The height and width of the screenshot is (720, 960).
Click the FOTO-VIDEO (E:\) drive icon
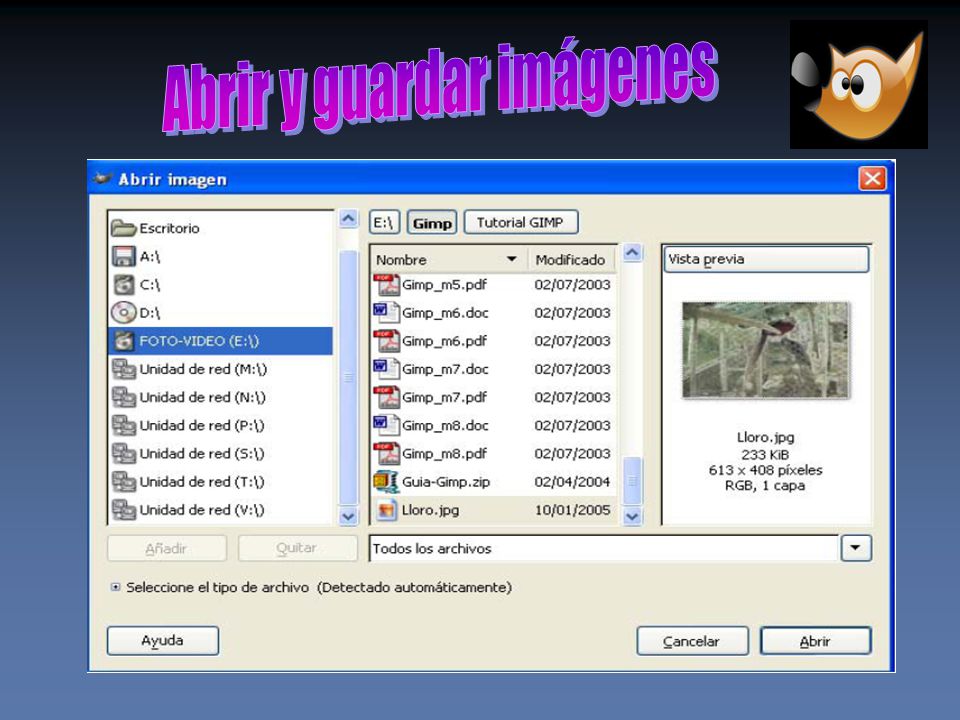pos(124,341)
